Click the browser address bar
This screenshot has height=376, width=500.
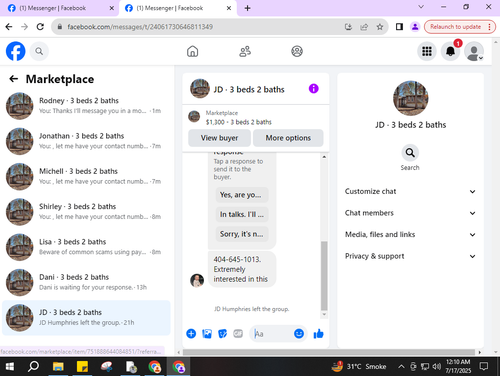pos(200,27)
